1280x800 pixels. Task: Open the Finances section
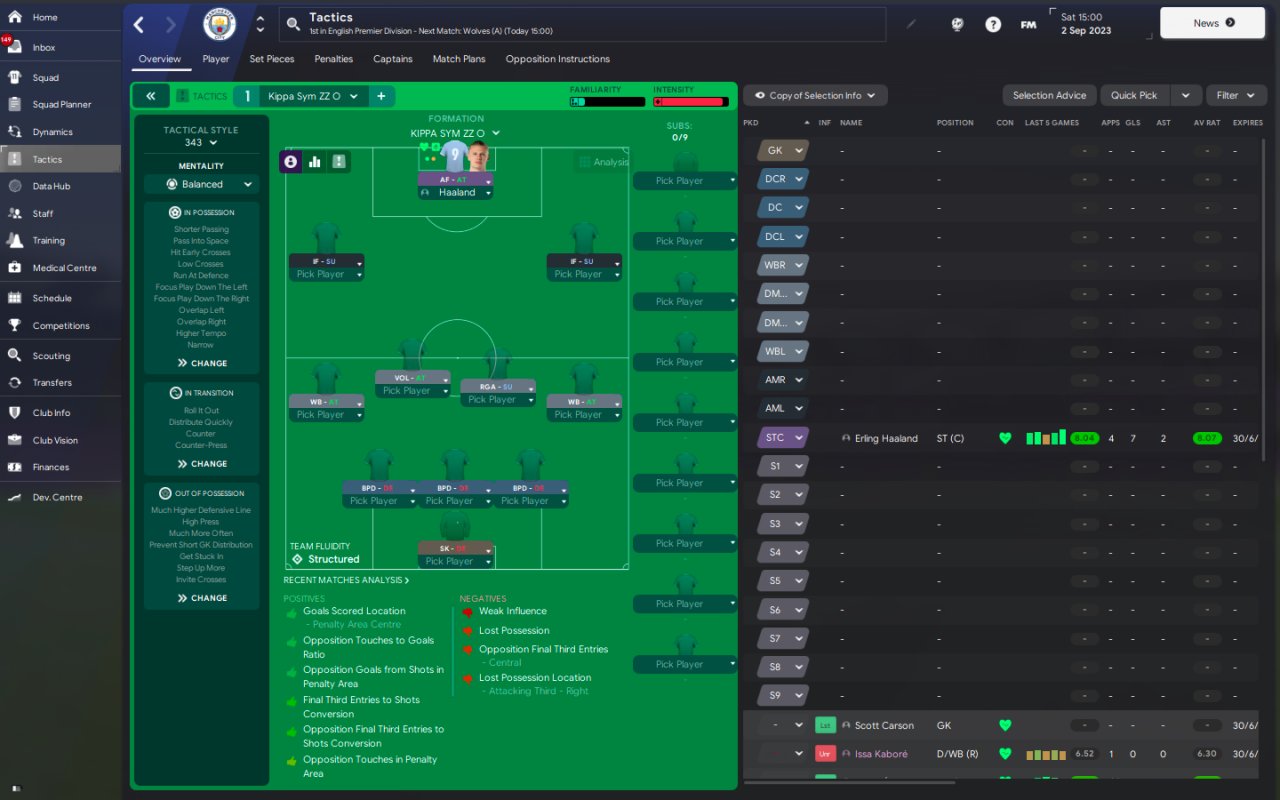pyautogui.click(x=51, y=467)
